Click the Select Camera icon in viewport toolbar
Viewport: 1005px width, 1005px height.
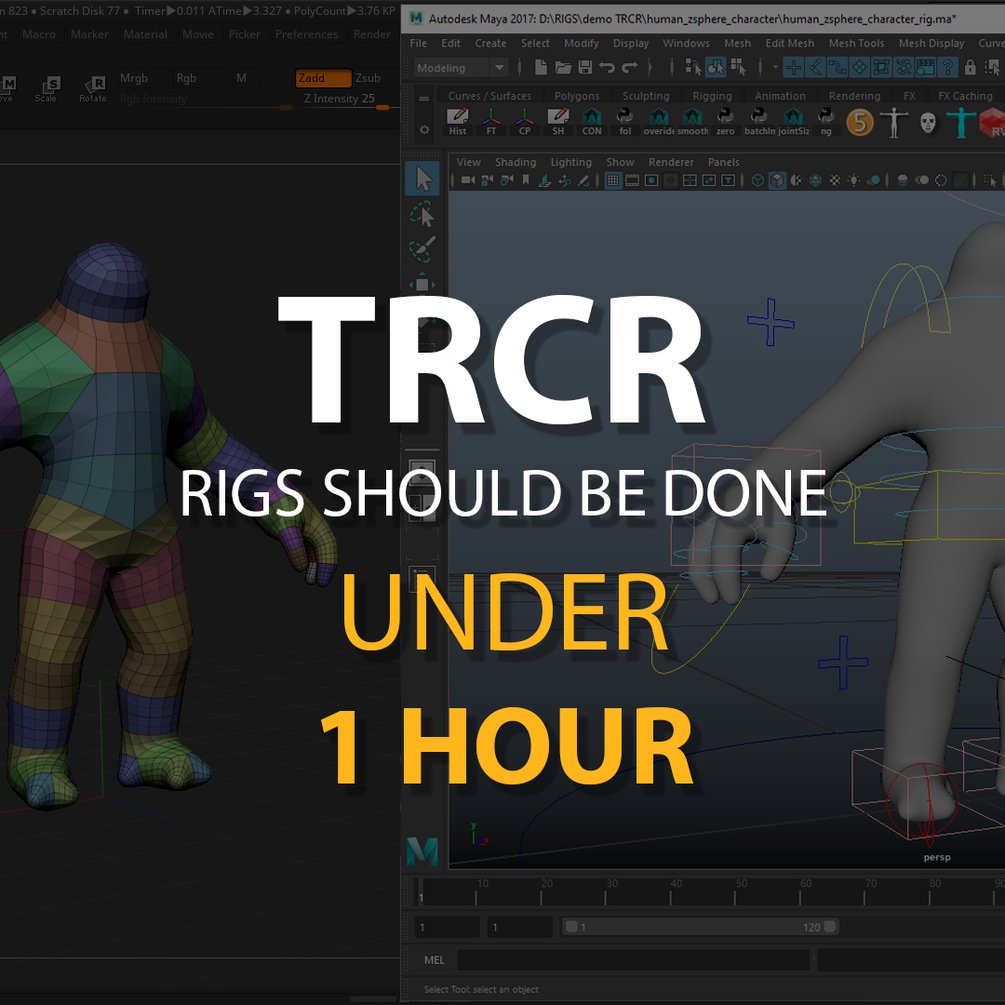[x=468, y=181]
